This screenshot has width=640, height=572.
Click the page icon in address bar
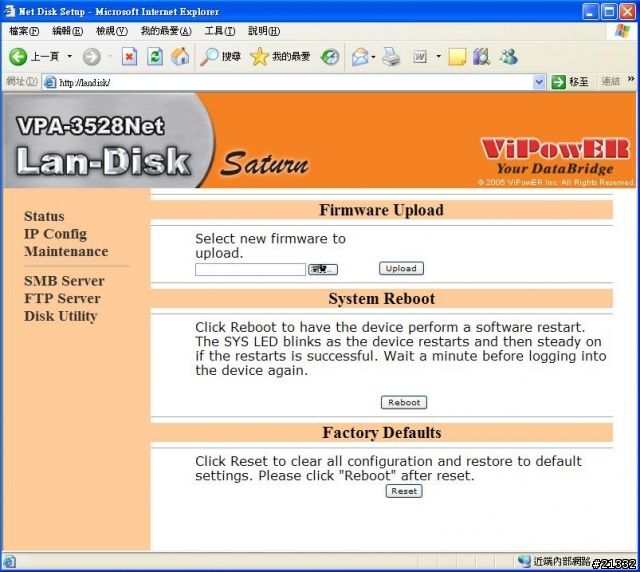(x=50, y=82)
